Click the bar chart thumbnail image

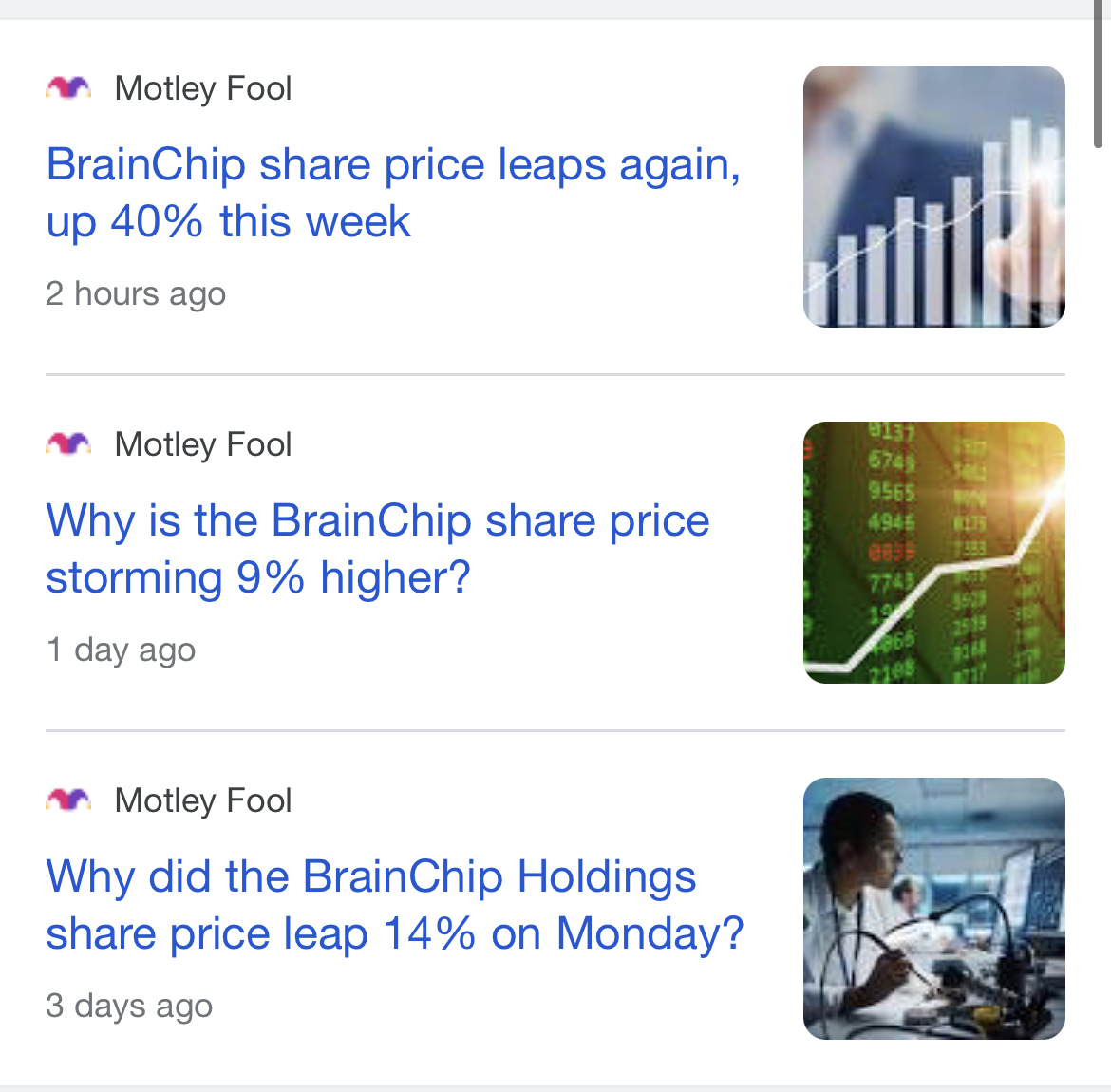pyautogui.click(x=933, y=197)
